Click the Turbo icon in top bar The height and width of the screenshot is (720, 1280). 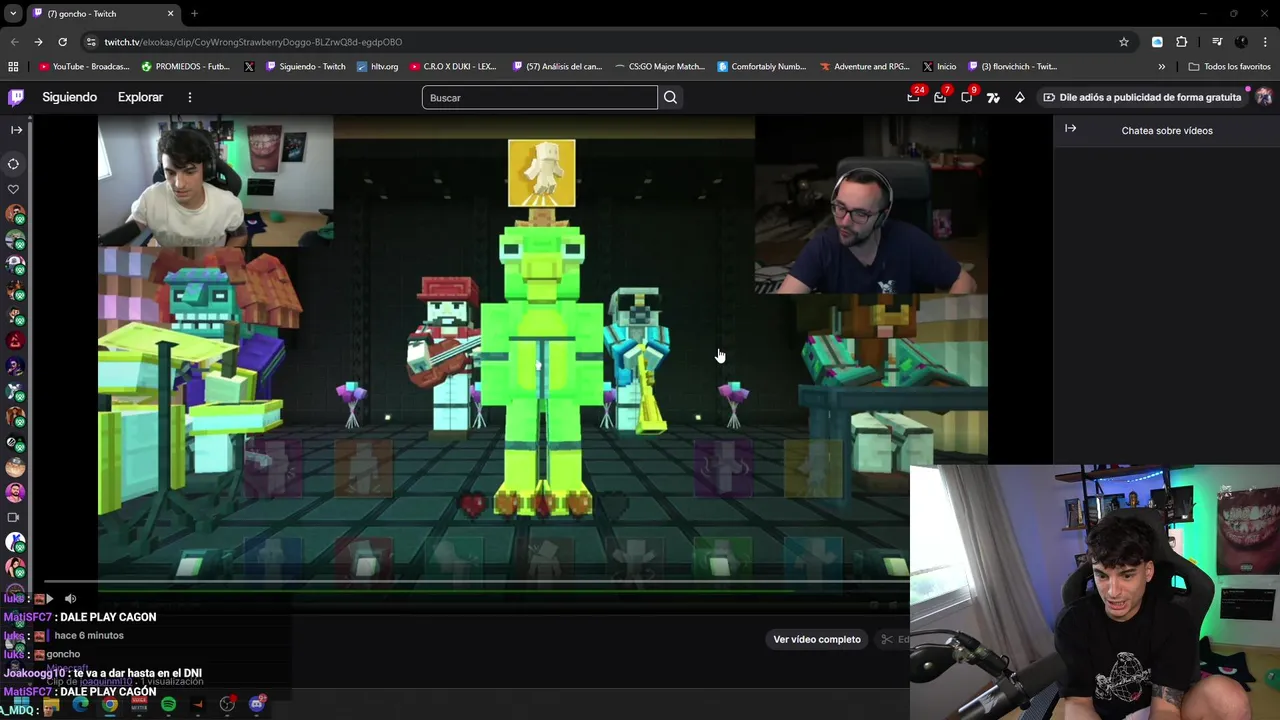tap(993, 97)
